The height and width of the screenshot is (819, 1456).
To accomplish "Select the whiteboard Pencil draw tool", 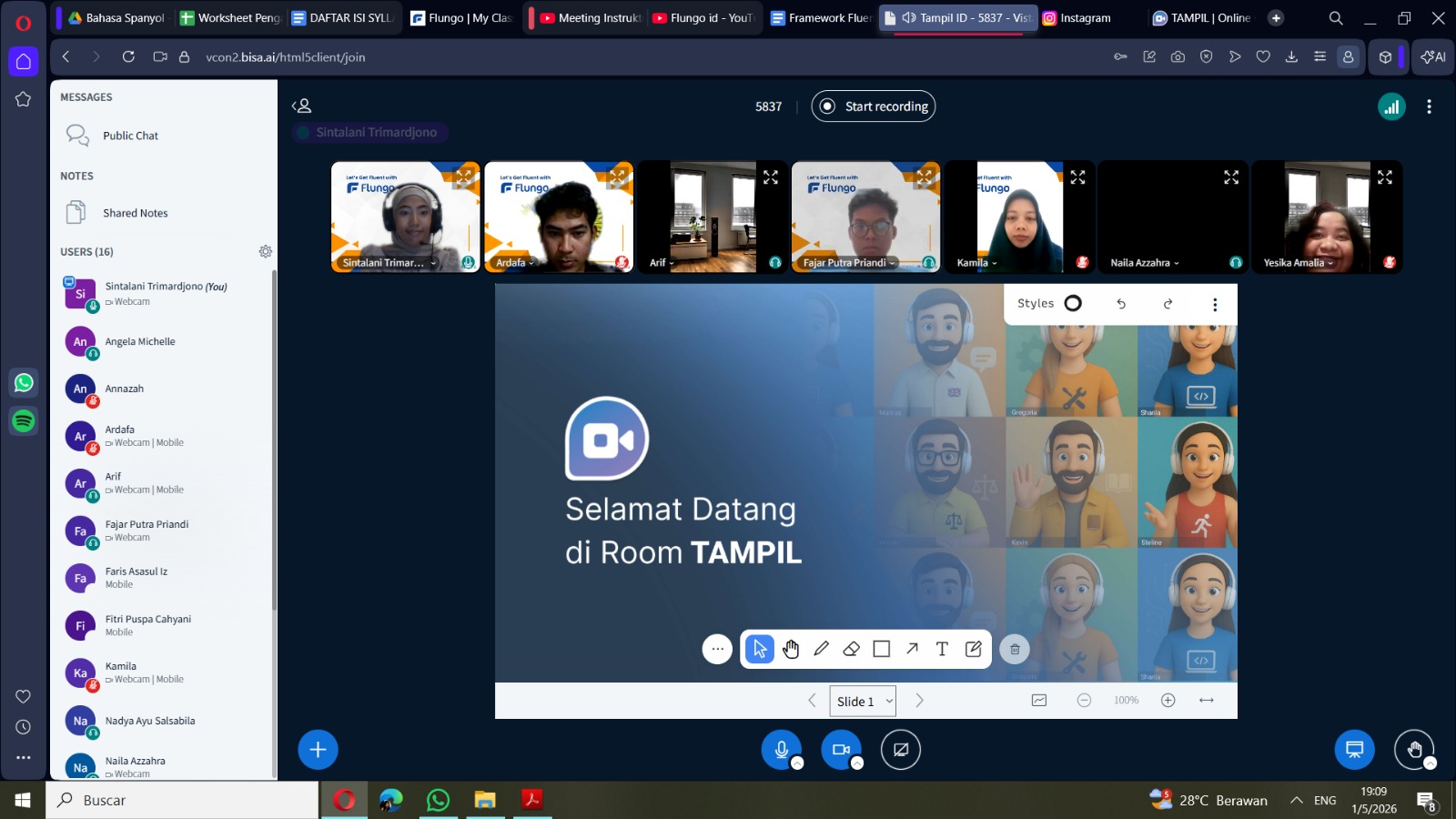I will pos(821,649).
